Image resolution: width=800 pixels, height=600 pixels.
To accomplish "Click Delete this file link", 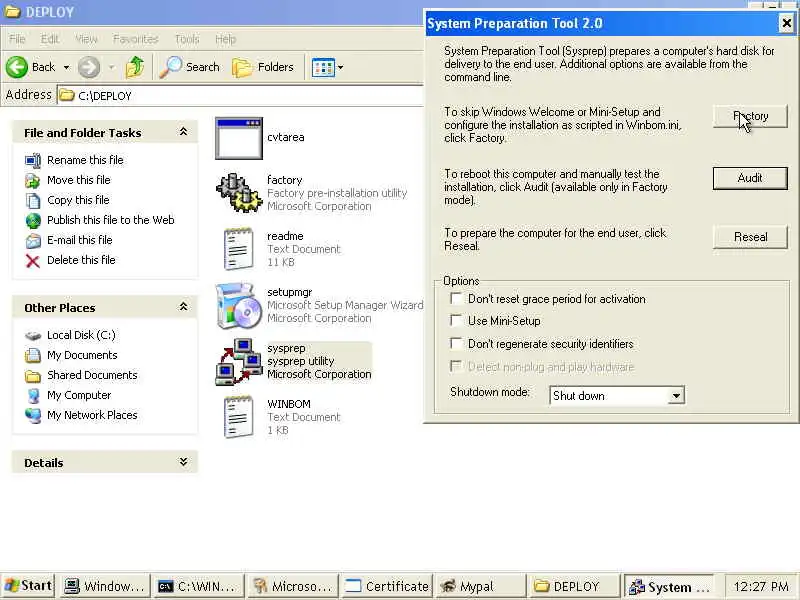I will click(x=81, y=260).
